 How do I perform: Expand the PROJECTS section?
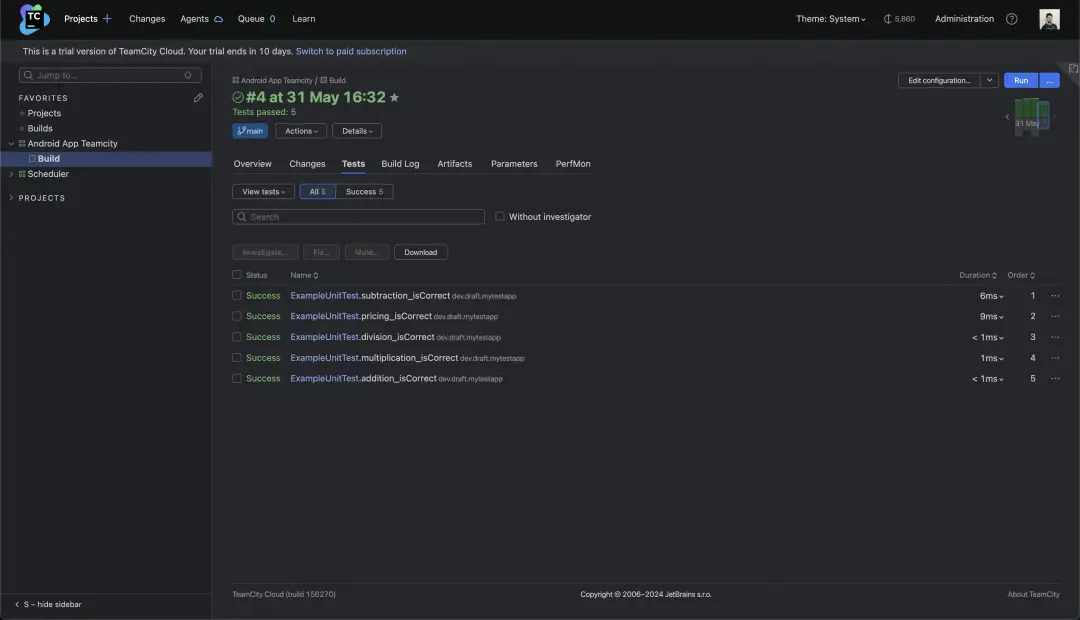(x=11, y=198)
